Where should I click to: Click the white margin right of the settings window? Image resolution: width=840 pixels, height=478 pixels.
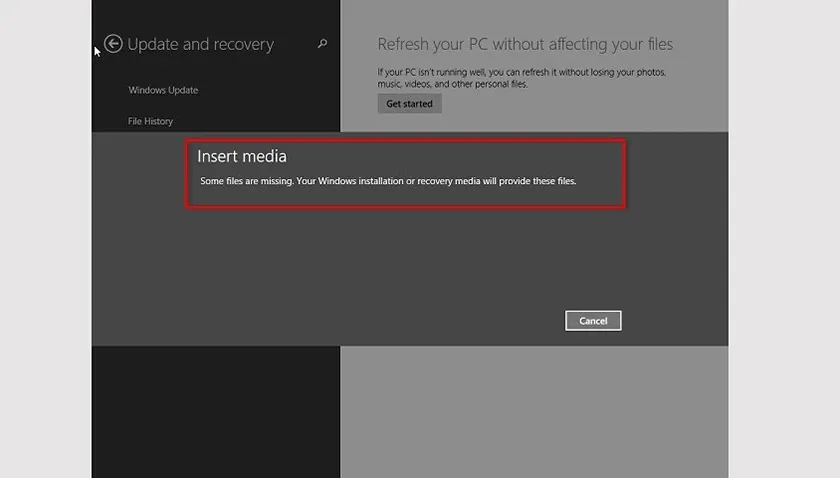click(784, 239)
